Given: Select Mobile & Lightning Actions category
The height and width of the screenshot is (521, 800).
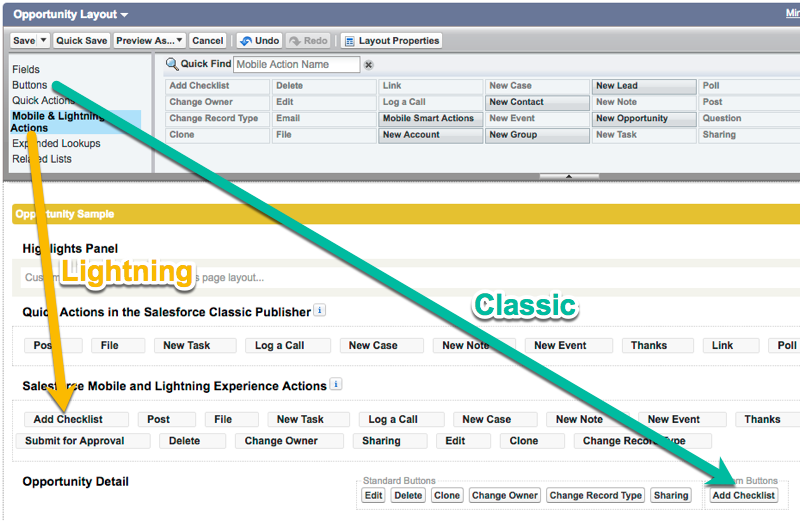Looking at the screenshot, I should point(74,122).
